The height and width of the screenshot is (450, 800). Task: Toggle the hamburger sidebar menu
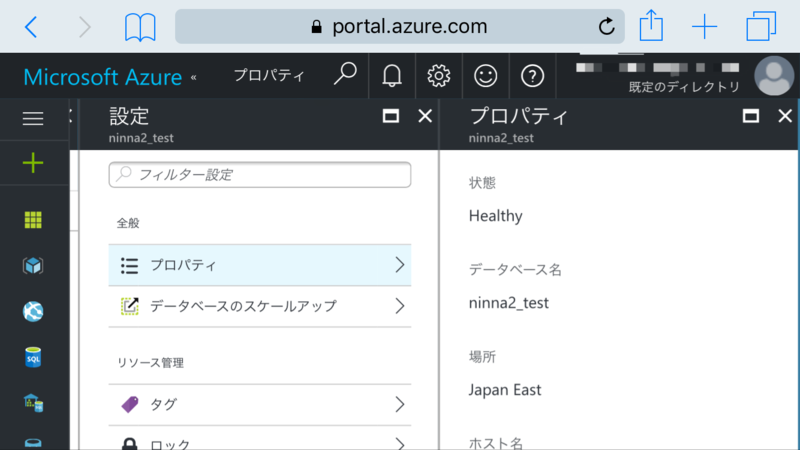tap(33, 119)
